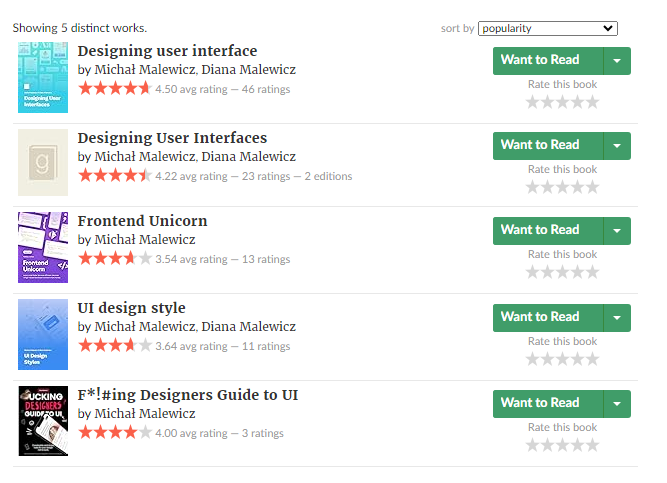Expand shelf arrow for UI design style
This screenshot has width=667, height=483.
pyautogui.click(x=617, y=318)
